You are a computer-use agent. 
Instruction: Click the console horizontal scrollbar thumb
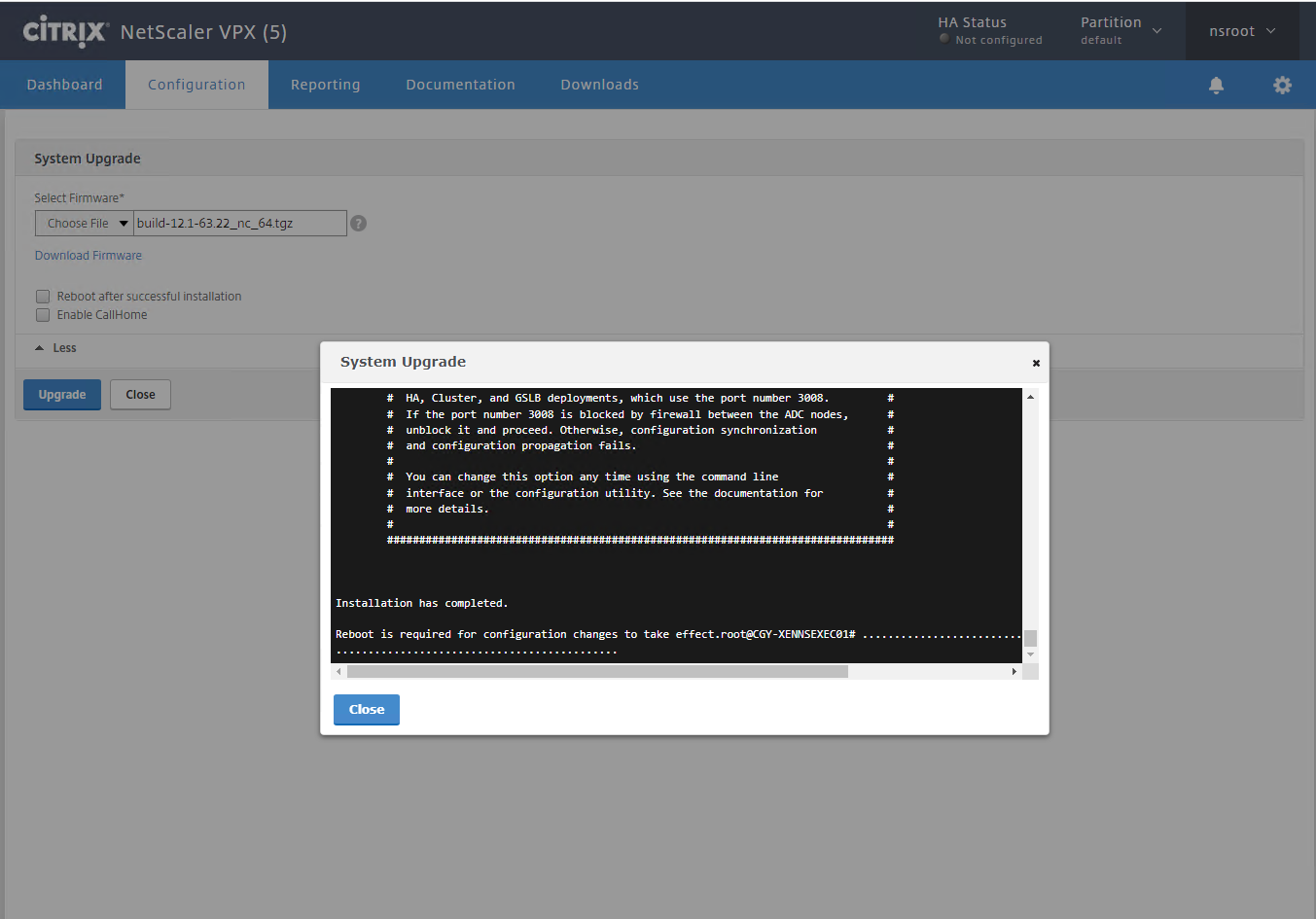pos(597,671)
